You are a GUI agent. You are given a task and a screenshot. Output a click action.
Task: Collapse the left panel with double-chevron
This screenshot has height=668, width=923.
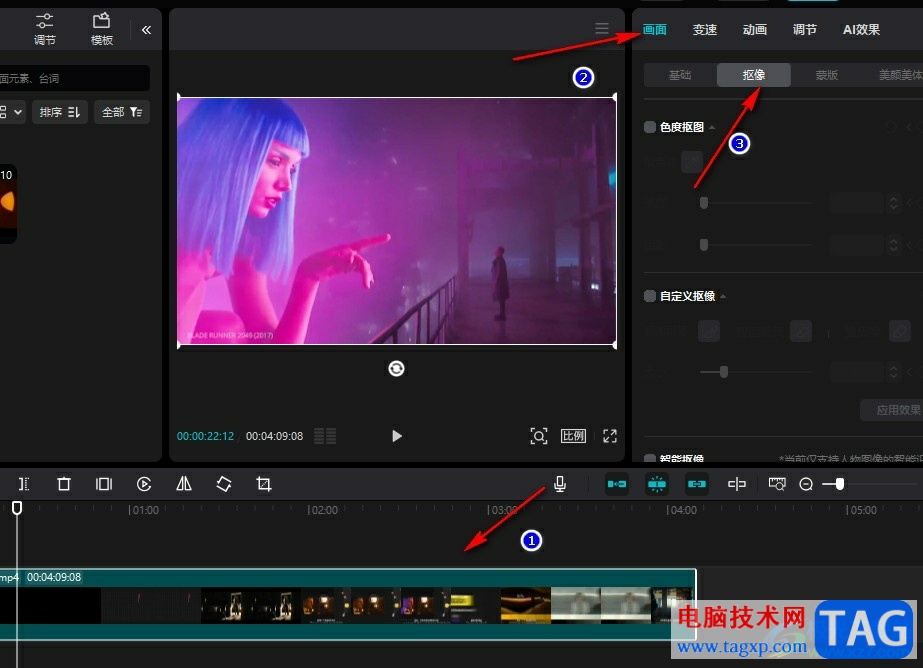pos(146,30)
